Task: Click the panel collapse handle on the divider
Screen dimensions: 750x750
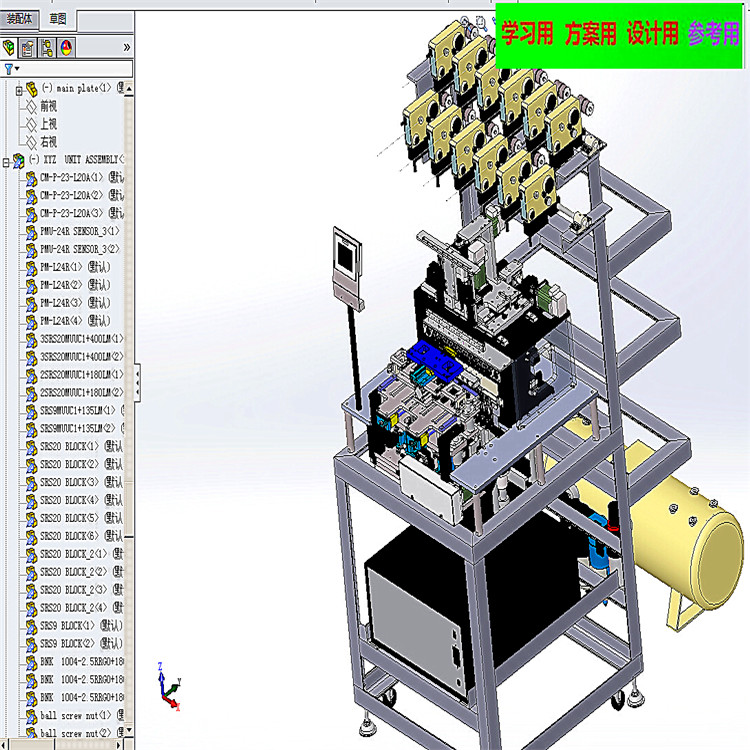Action: tap(137, 382)
